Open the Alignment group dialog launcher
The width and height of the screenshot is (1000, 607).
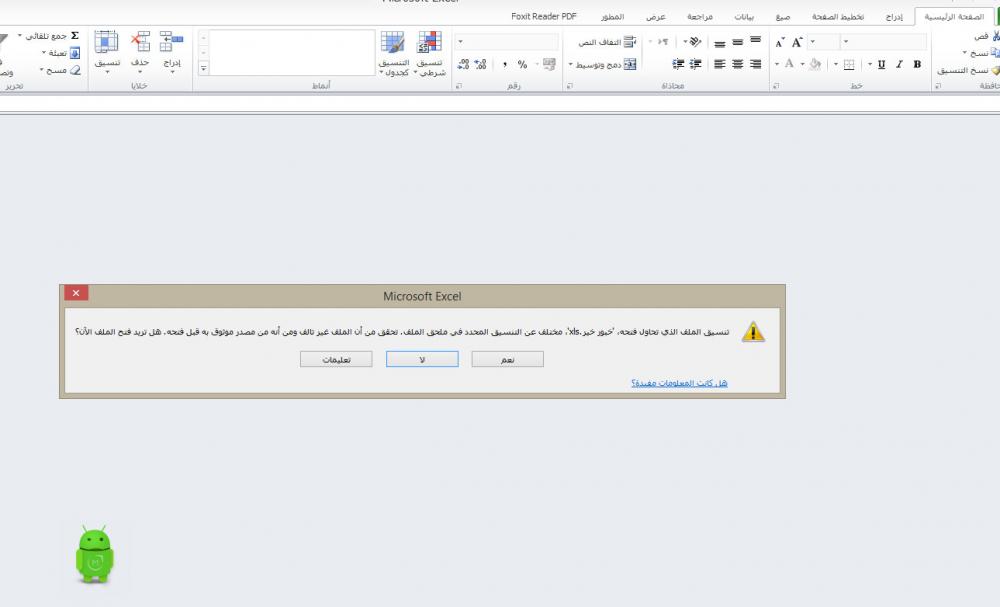click(x=569, y=86)
